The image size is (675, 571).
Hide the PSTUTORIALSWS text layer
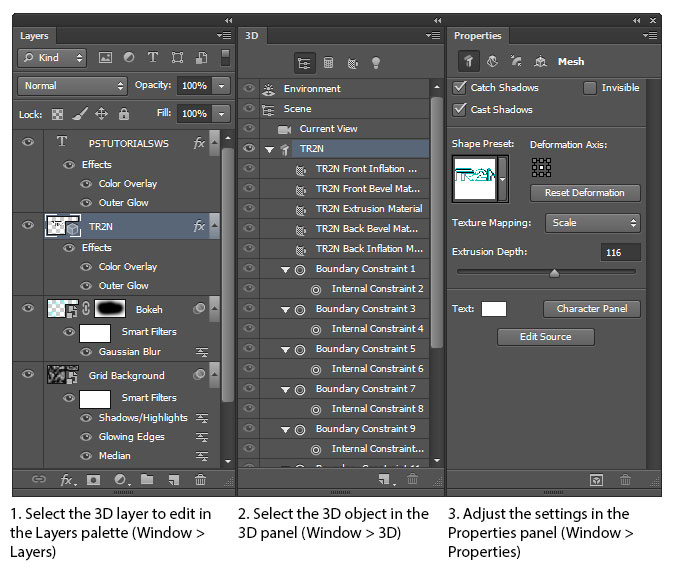(26, 143)
